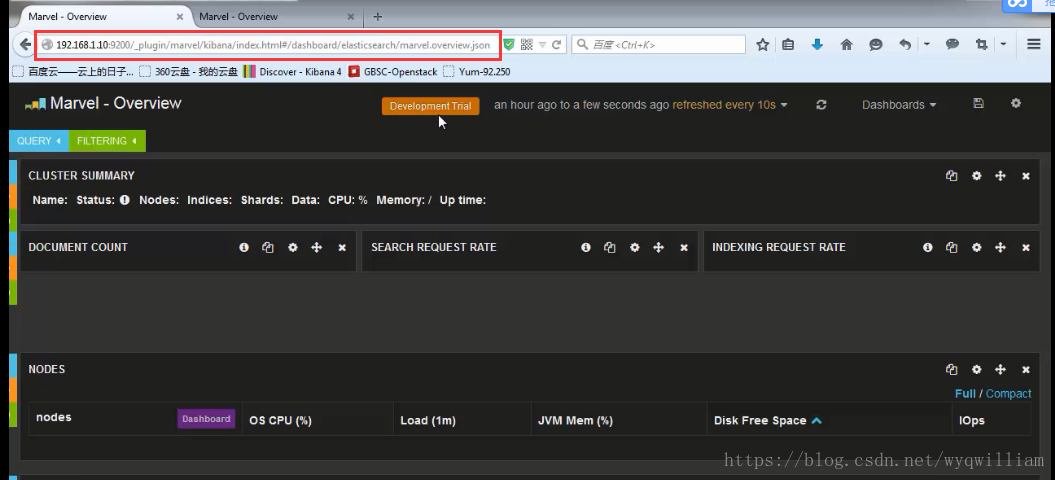Click the undo curved arrow toolbar icon
This screenshot has width=1055, height=480.
click(905, 44)
